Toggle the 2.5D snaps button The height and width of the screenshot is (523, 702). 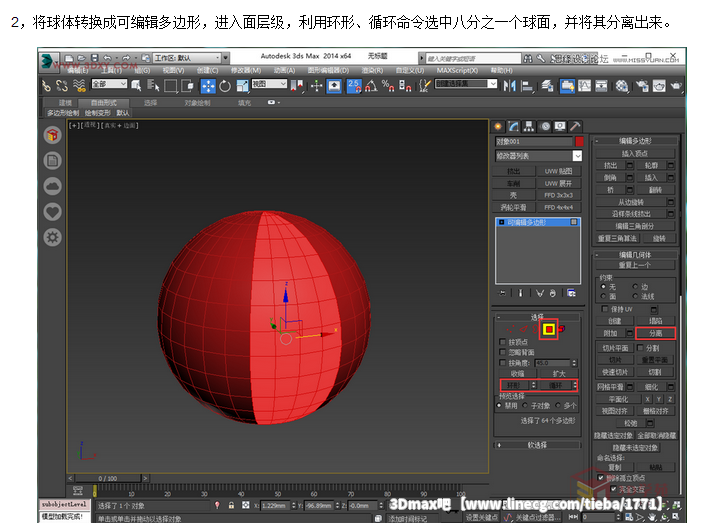354,86
